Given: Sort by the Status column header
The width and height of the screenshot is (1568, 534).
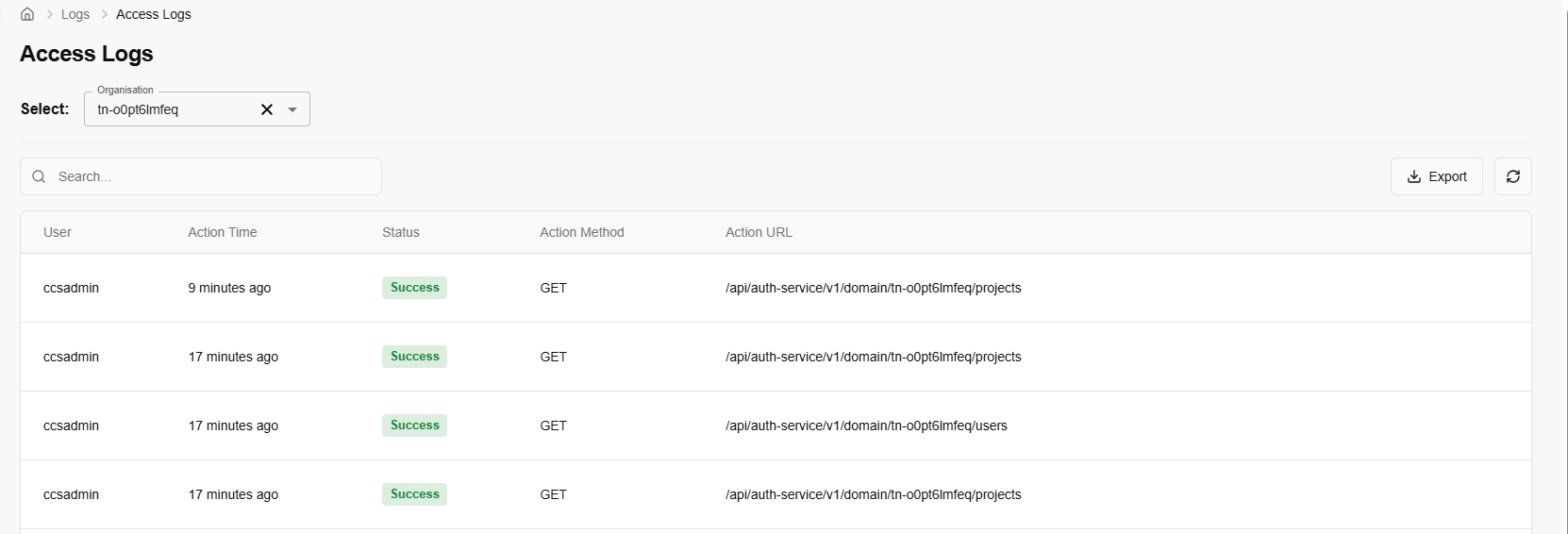Looking at the screenshot, I should tap(401, 232).
